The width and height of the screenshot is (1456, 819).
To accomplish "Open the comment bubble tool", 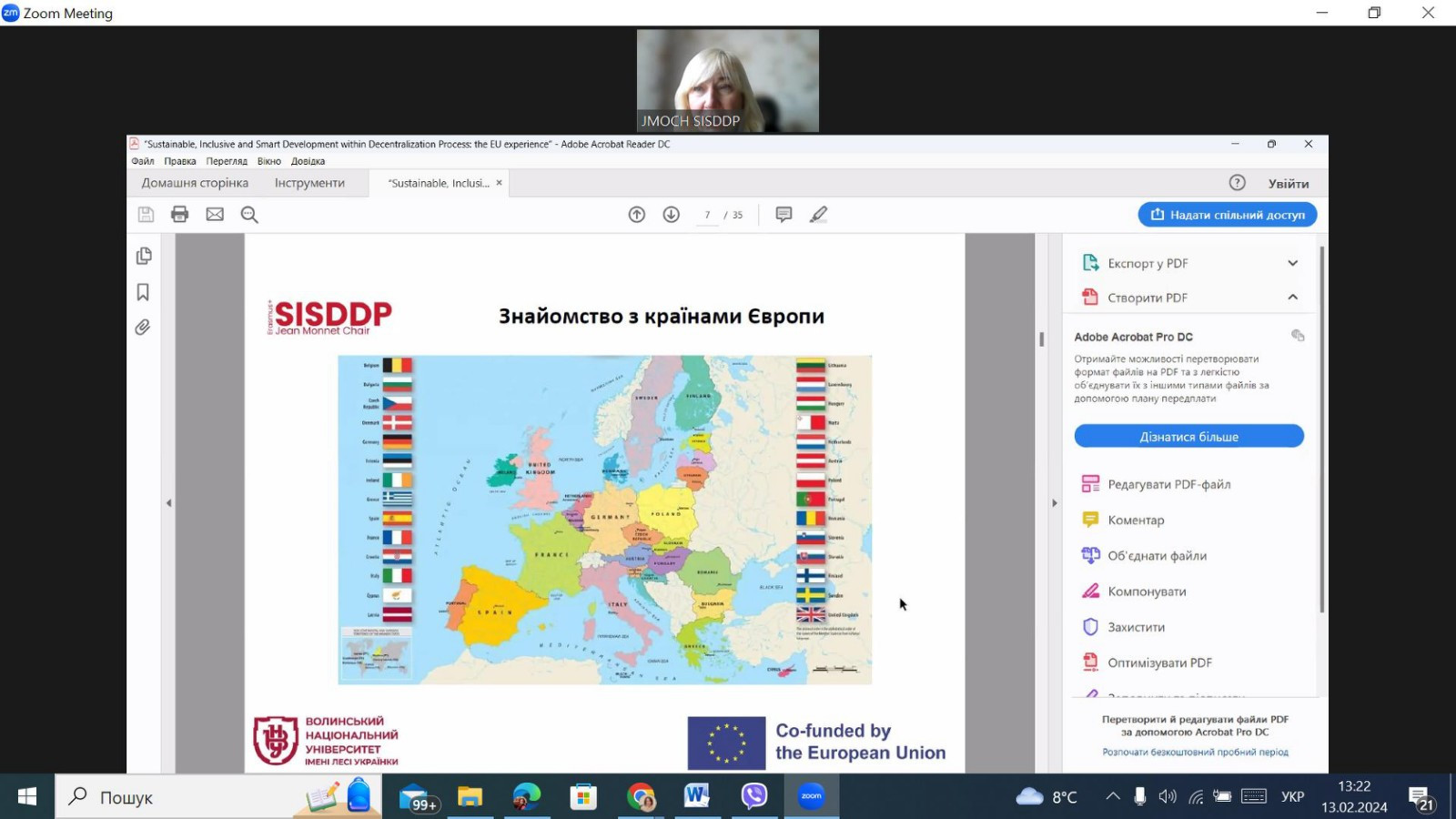I will (784, 215).
